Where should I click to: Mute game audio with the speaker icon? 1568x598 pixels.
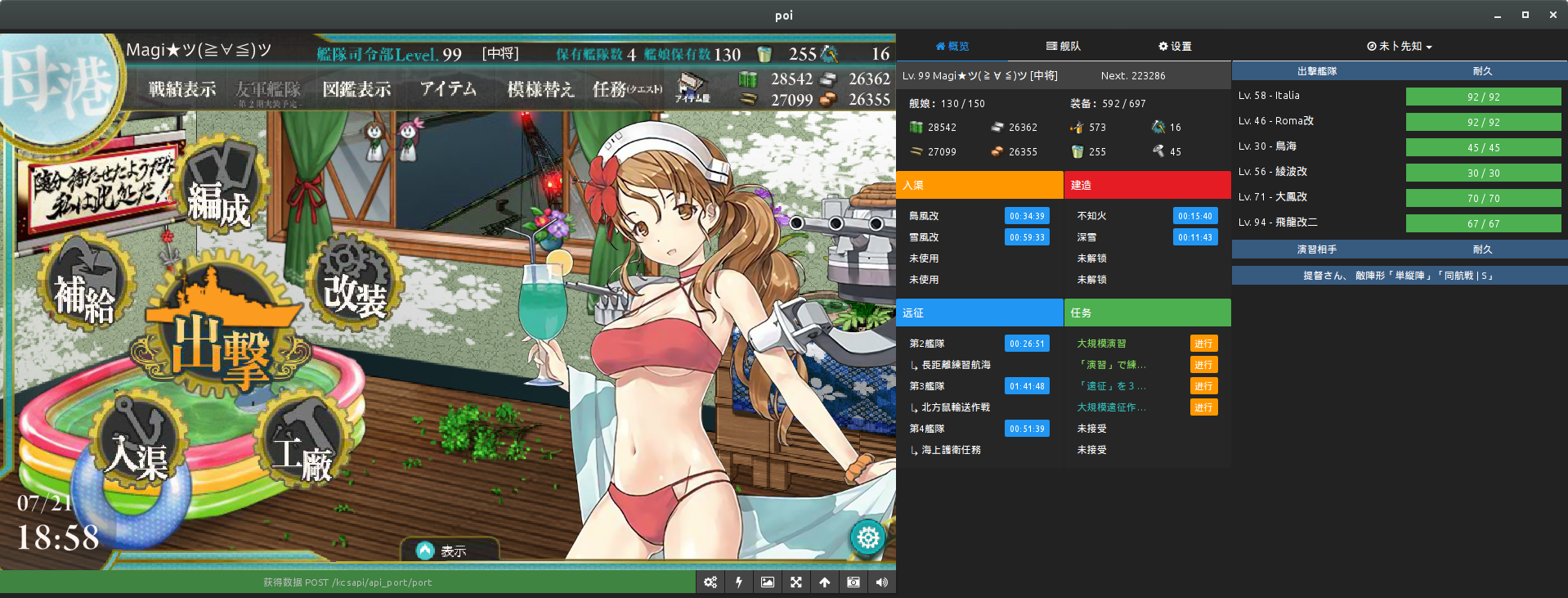click(881, 582)
